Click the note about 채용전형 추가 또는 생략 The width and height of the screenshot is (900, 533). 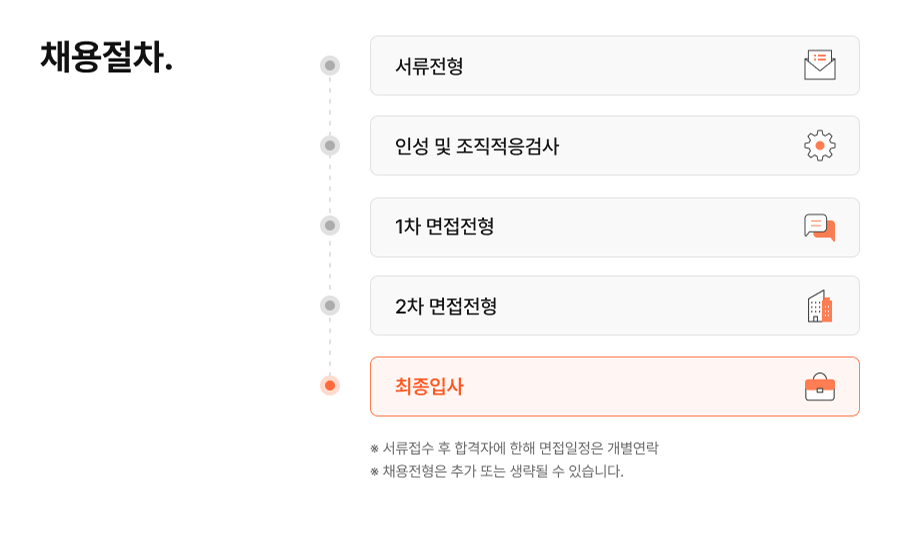[496, 471]
